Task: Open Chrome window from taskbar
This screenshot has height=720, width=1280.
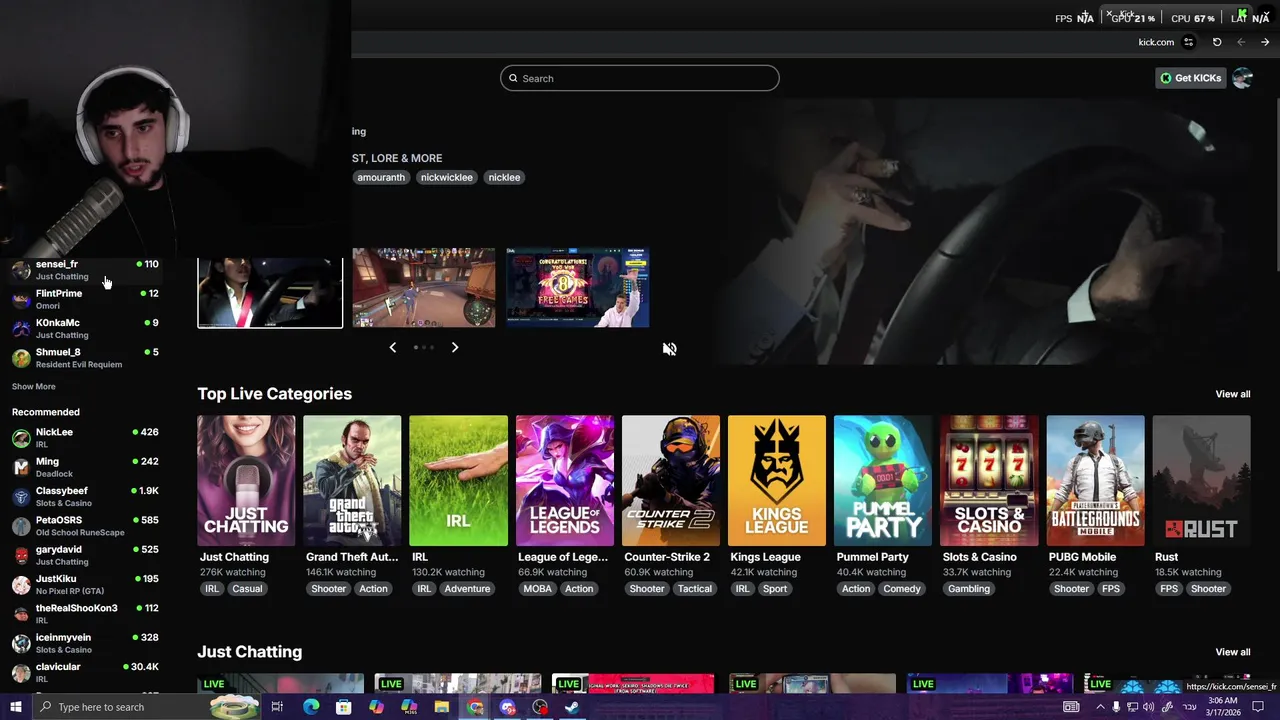Action: [x=475, y=707]
